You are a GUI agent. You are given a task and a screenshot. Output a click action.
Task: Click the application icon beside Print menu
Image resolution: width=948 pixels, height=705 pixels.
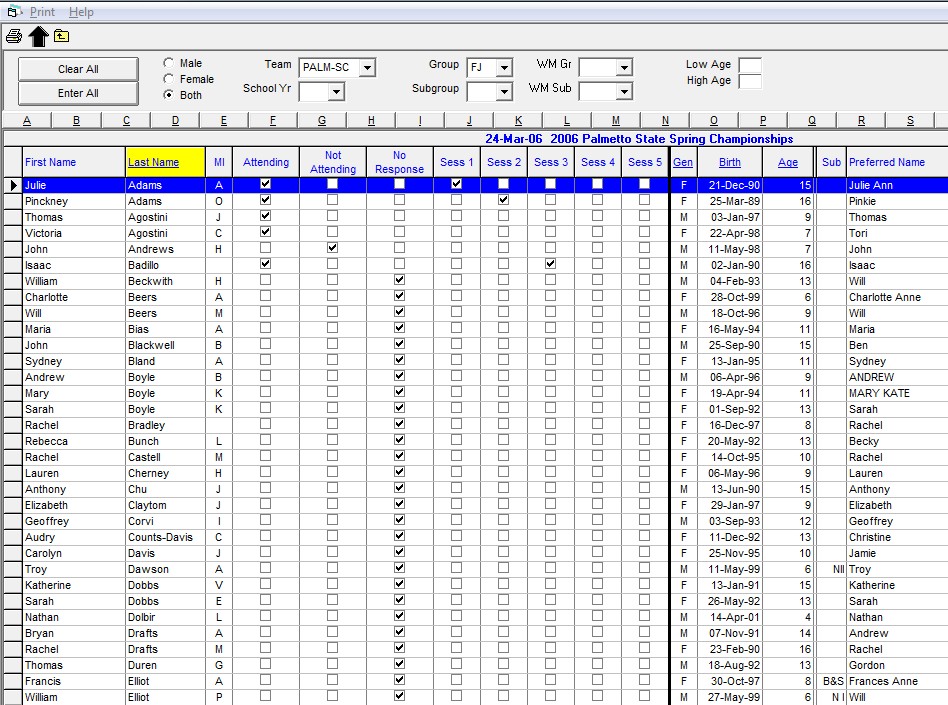coord(13,12)
